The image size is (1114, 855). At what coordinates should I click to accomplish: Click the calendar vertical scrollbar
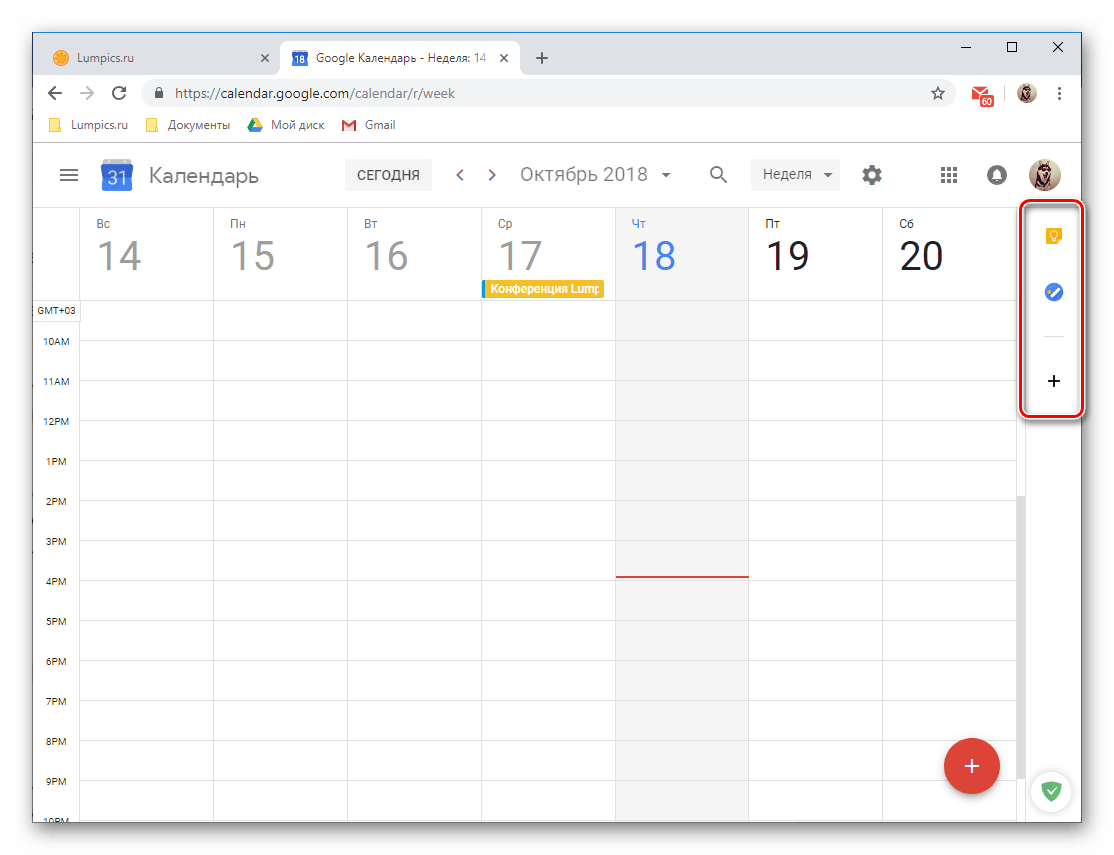[x=1021, y=637]
